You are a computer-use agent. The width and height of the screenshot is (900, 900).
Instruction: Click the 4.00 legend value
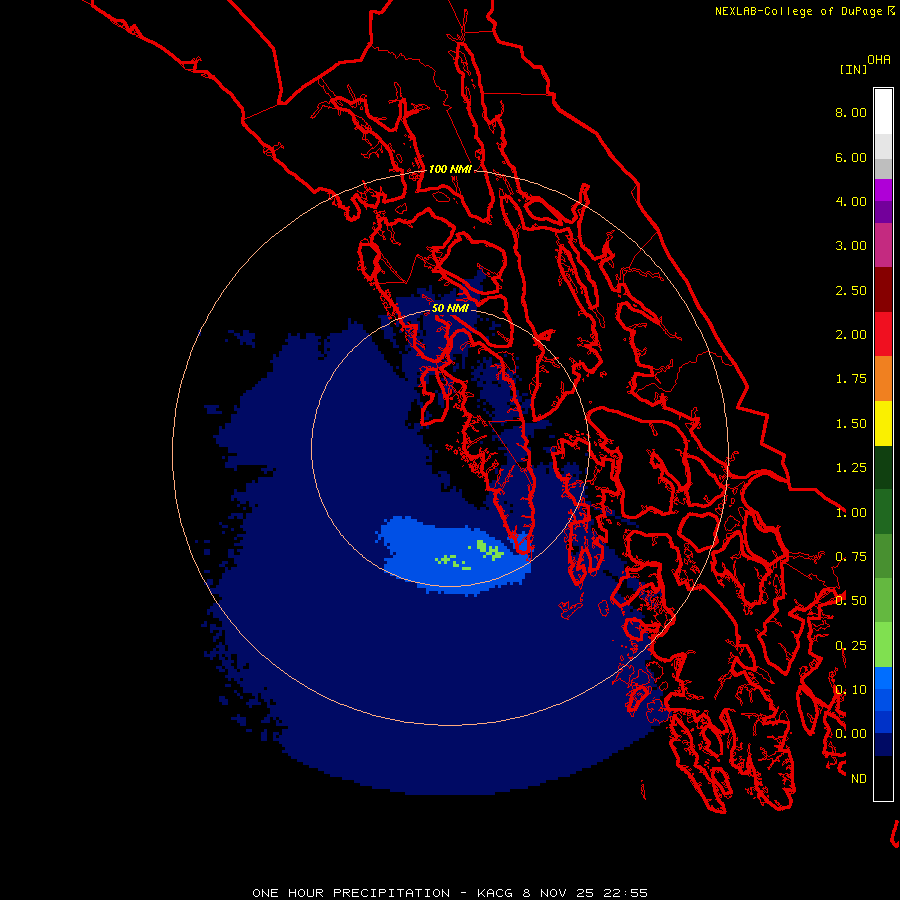[851, 201]
